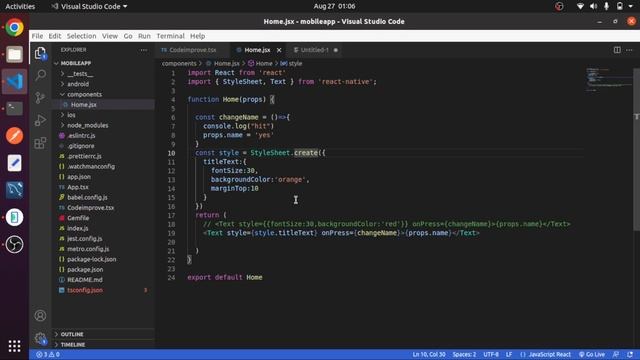
Task: Click Go Live in status bar
Action: 592,355
